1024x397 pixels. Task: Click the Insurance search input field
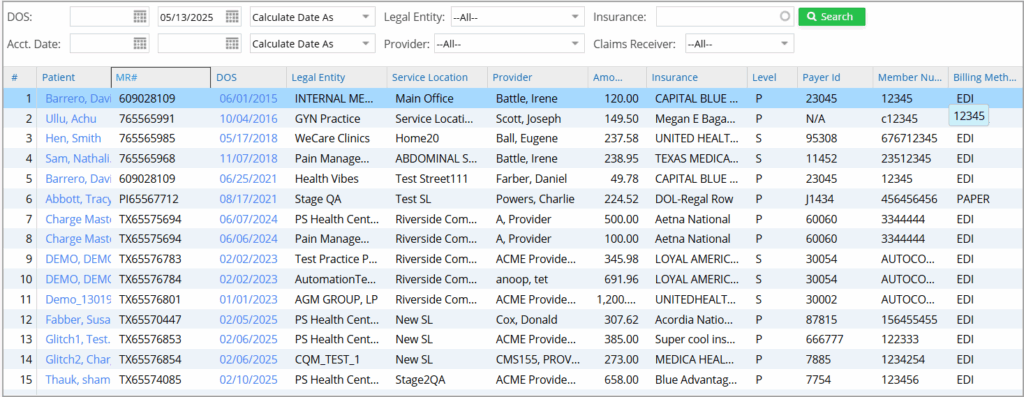[718, 17]
